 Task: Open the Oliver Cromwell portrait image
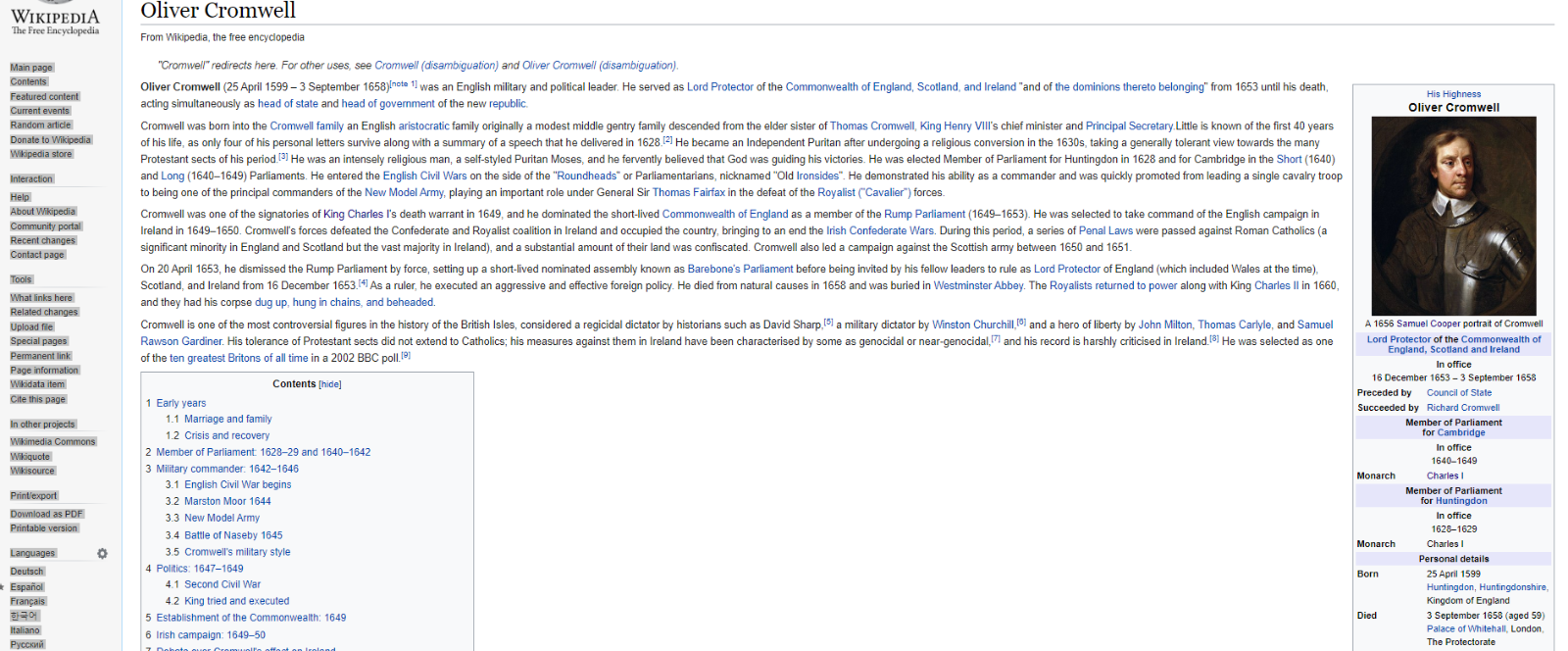(1453, 216)
